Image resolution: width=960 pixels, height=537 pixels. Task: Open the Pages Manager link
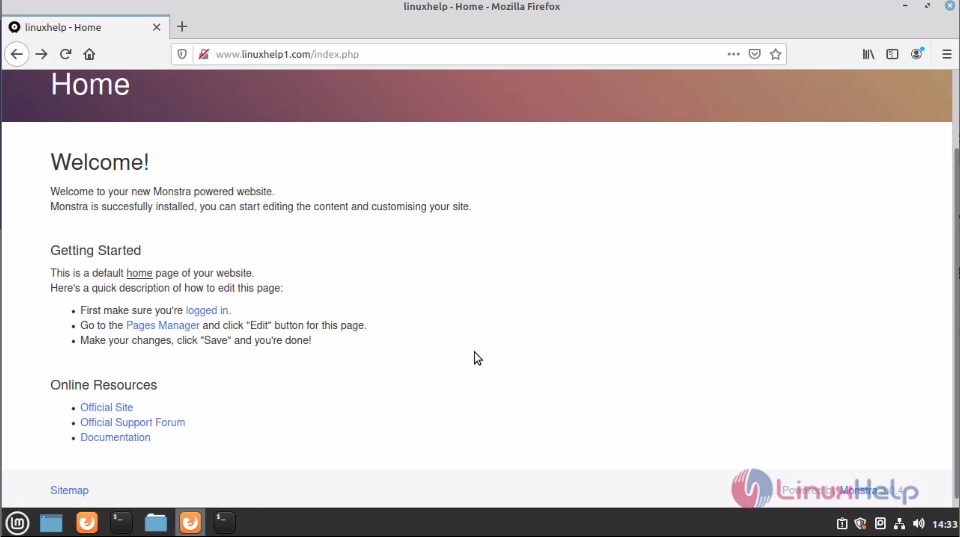click(x=162, y=325)
